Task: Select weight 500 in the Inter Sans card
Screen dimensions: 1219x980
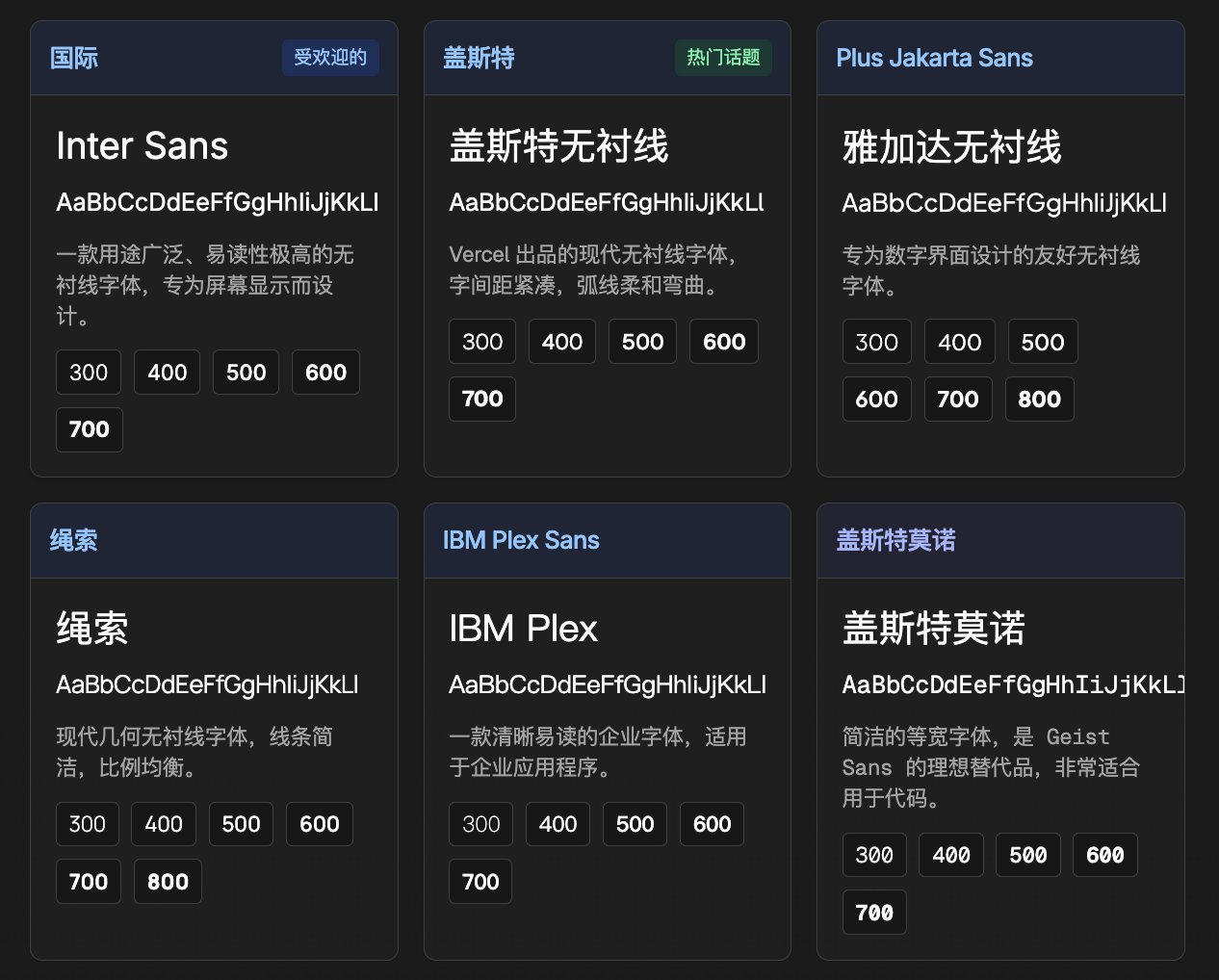Action: (x=246, y=373)
